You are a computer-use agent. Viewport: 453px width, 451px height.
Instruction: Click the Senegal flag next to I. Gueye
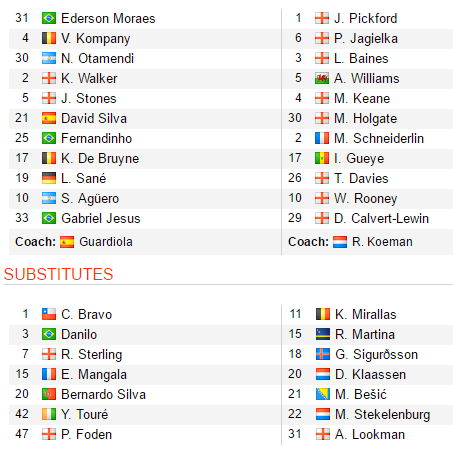322,158
